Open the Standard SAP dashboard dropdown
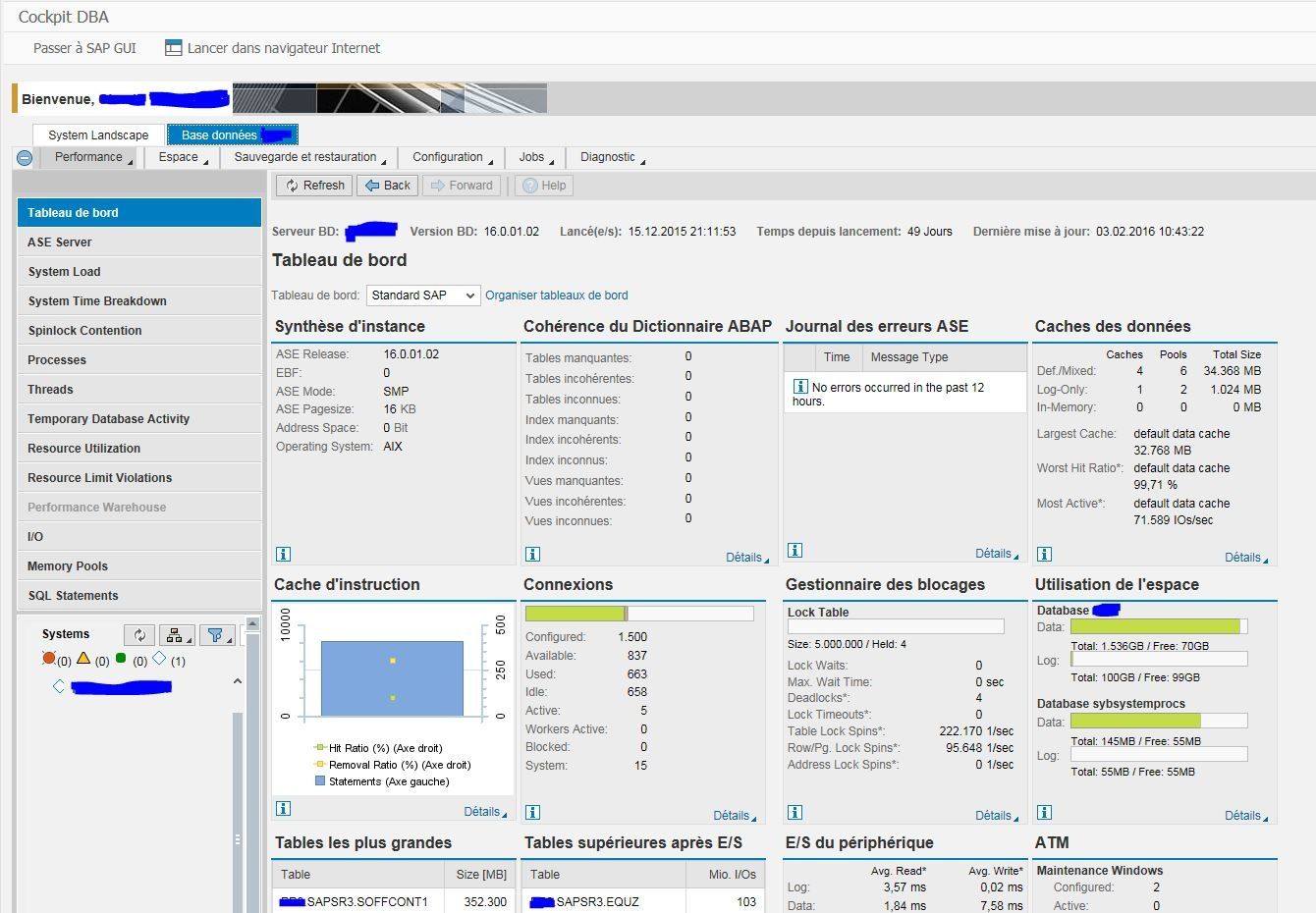The width and height of the screenshot is (1316, 913). (422, 295)
